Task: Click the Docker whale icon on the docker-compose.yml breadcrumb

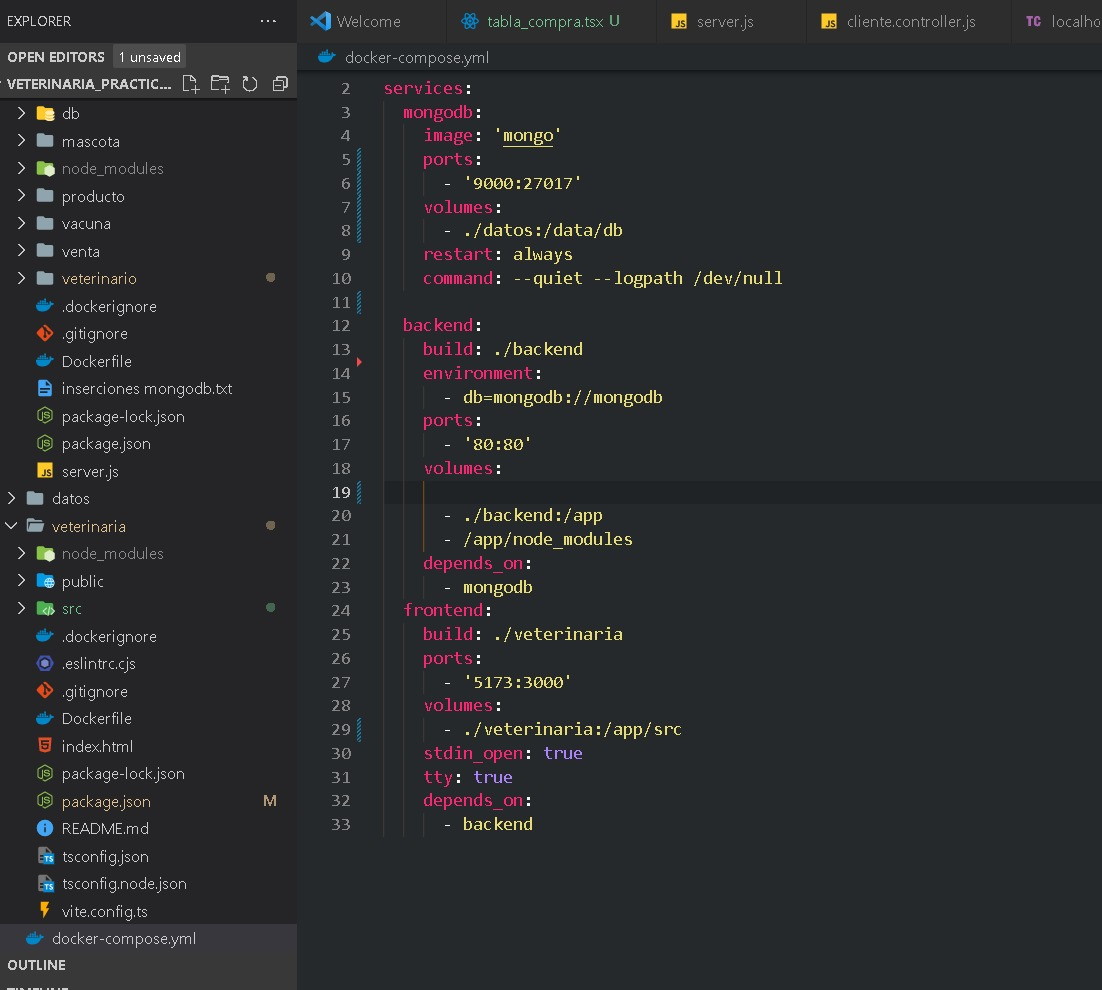Action: pos(326,57)
